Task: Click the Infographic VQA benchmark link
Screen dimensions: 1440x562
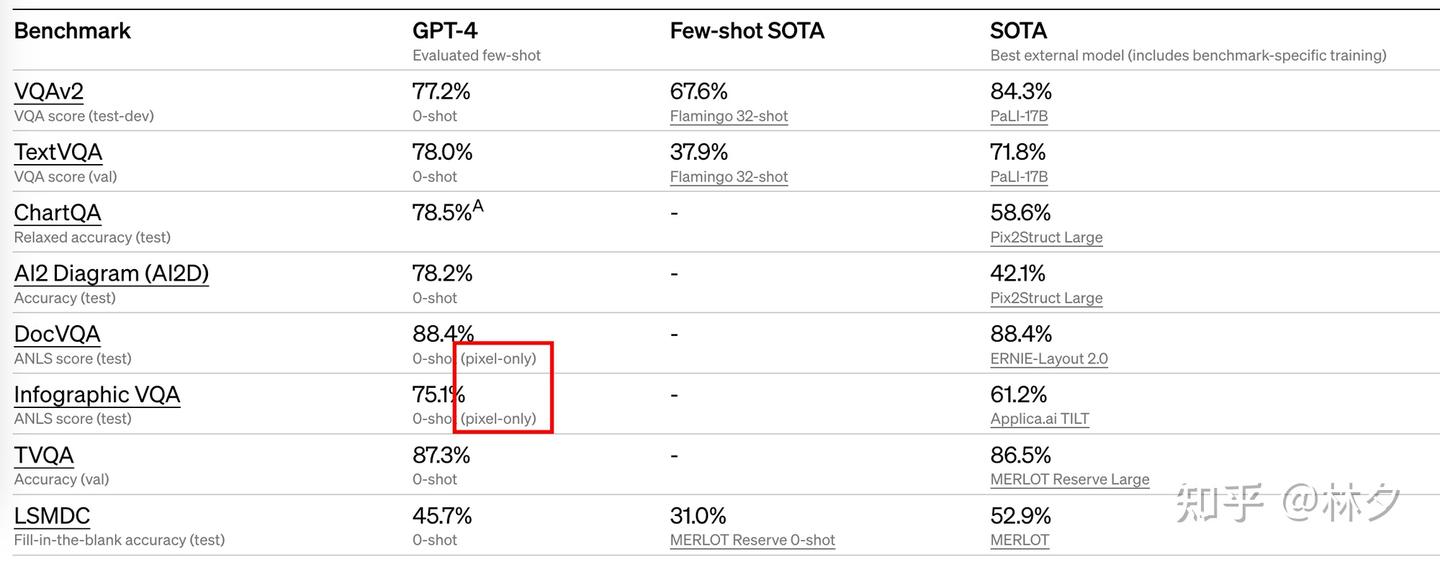Action: coord(97,395)
